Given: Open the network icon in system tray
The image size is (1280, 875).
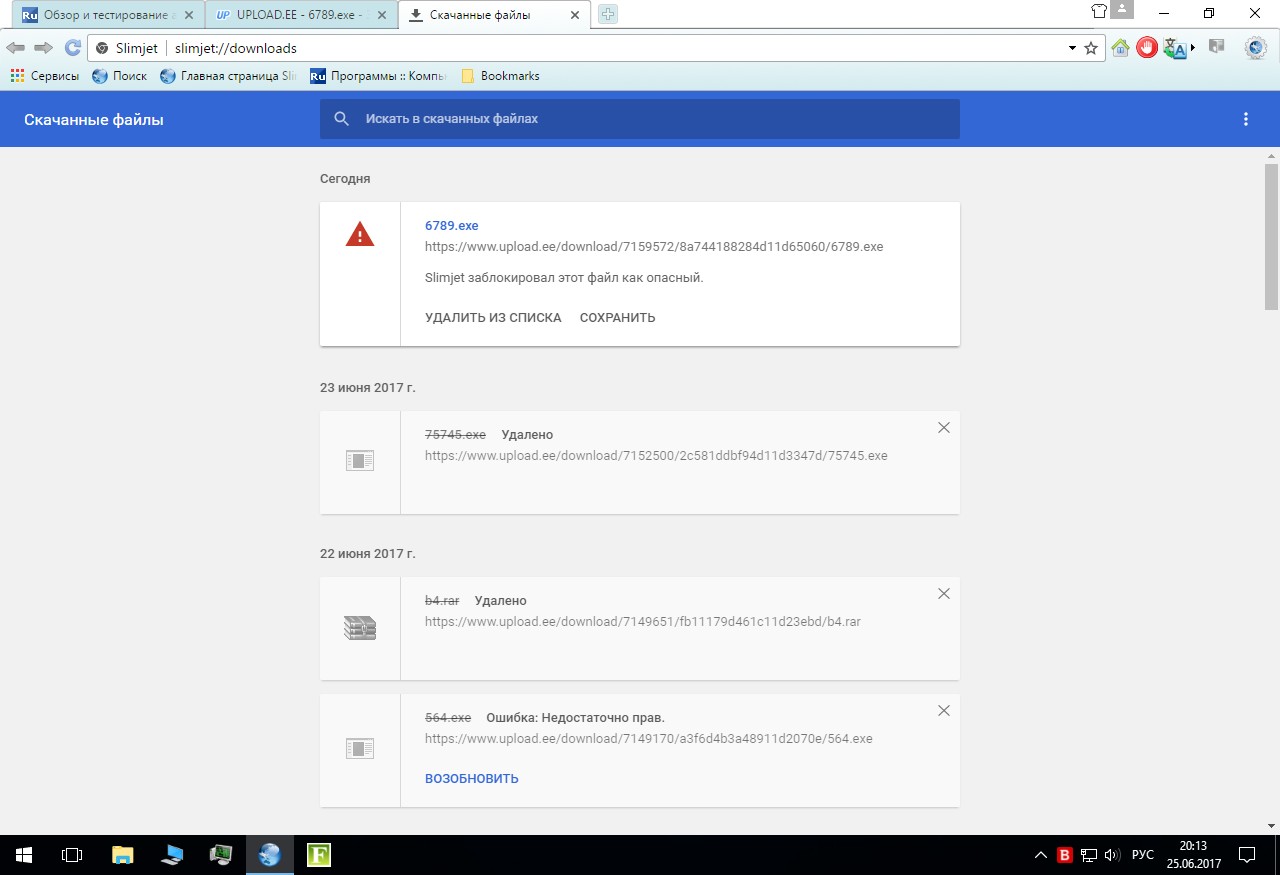Looking at the screenshot, I should [x=1088, y=855].
